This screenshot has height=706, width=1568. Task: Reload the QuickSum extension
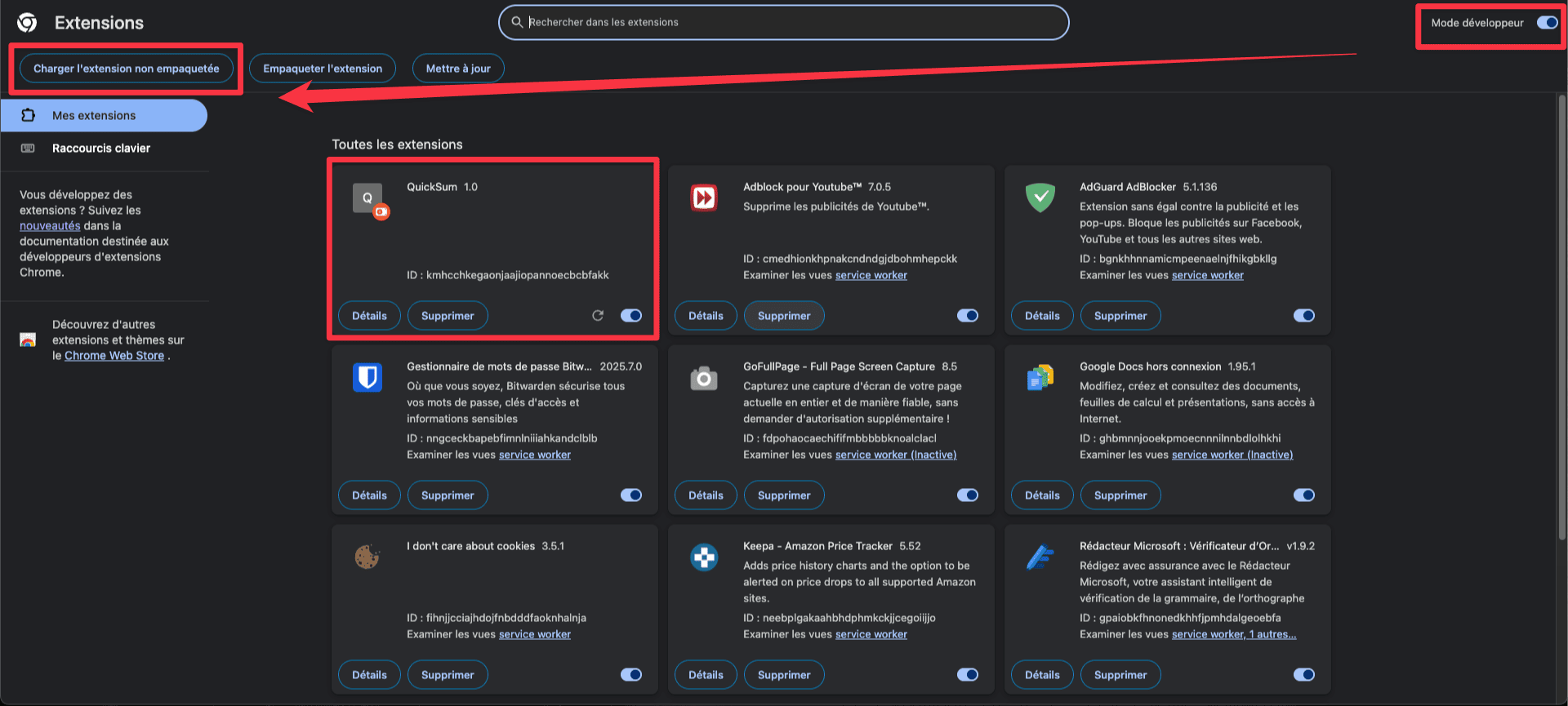coord(598,316)
